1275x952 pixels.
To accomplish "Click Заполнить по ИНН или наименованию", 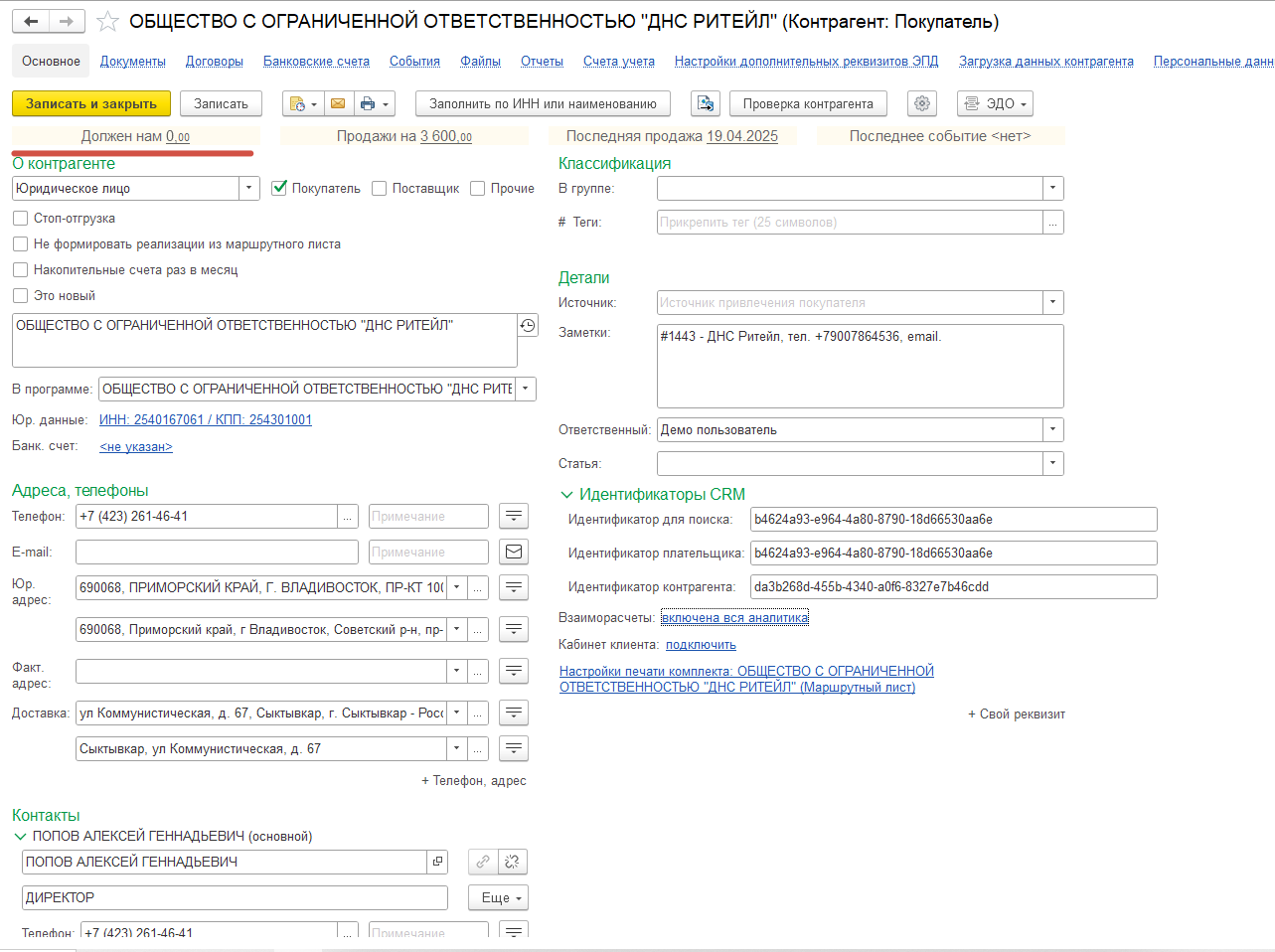I will pos(543,103).
